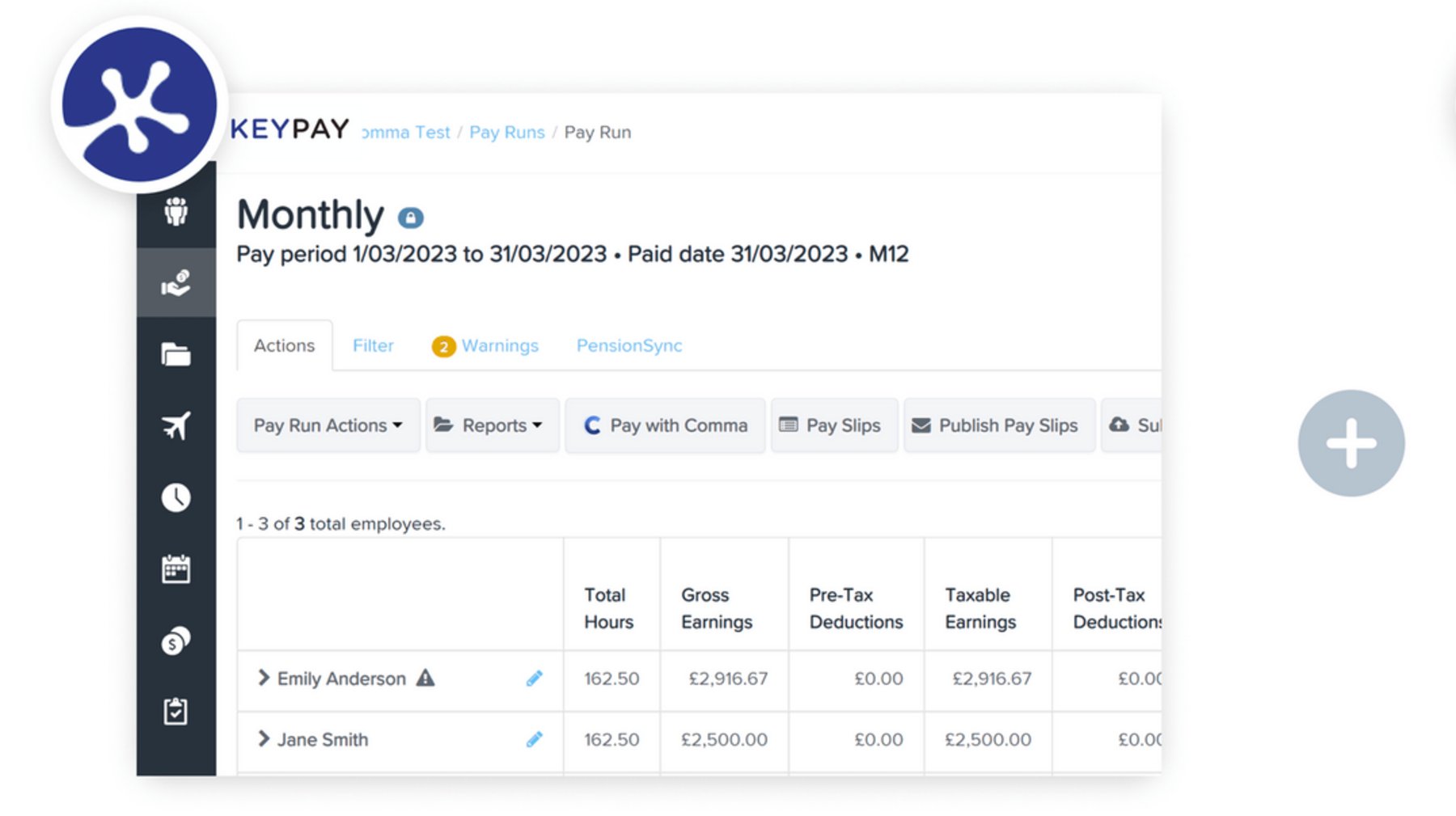This screenshot has width=1456, height=816.
Task: Click the Publish Pay Slips button
Action: 999,425
